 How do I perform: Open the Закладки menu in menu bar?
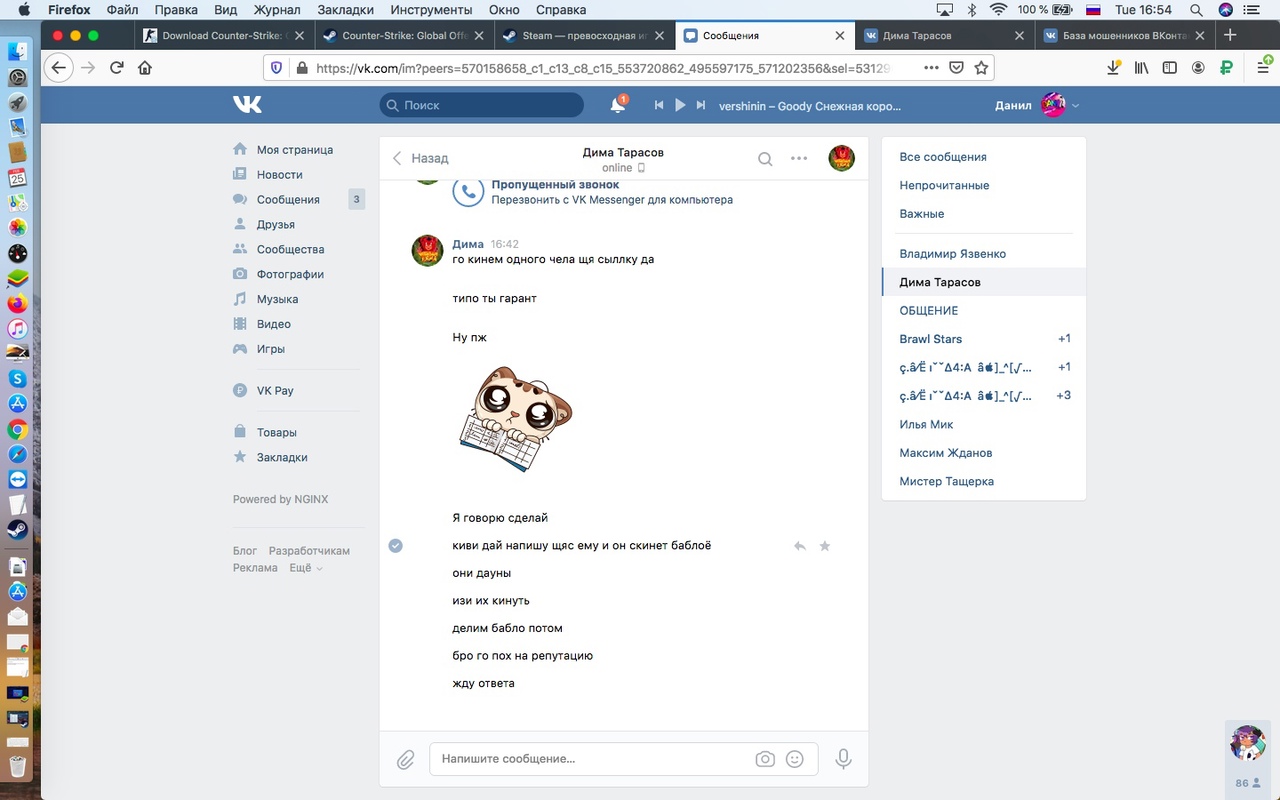pyautogui.click(x=345, y=10)
